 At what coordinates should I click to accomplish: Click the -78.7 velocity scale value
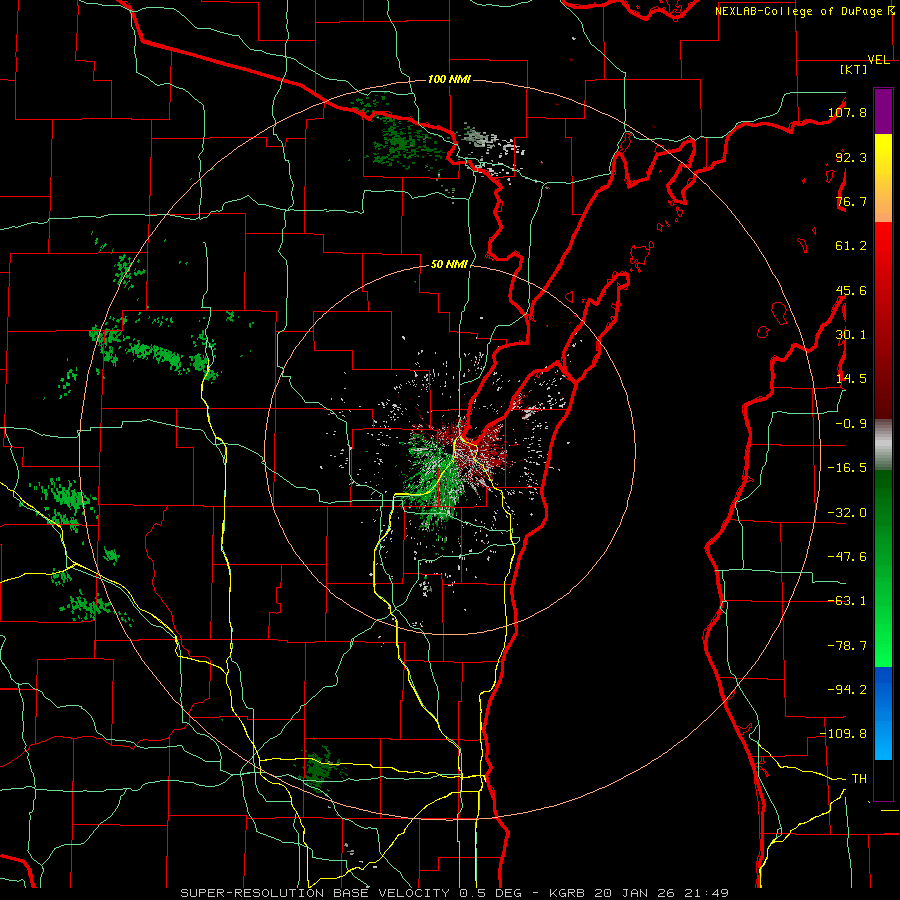[847, 646]
